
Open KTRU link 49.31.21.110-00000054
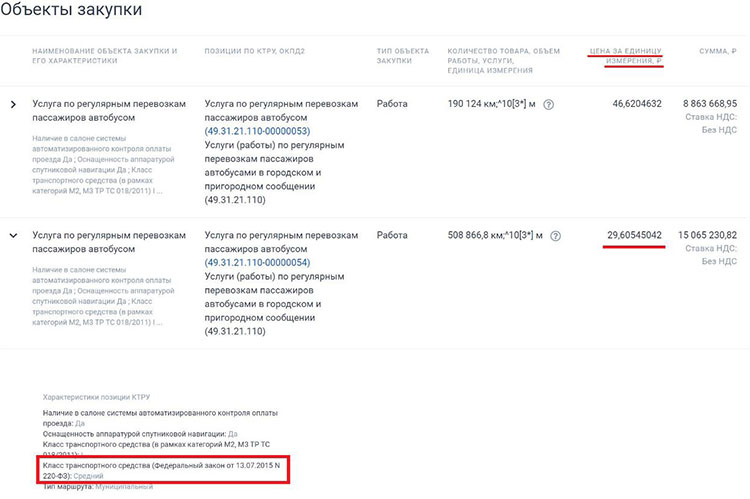click(x=257, y=263)
